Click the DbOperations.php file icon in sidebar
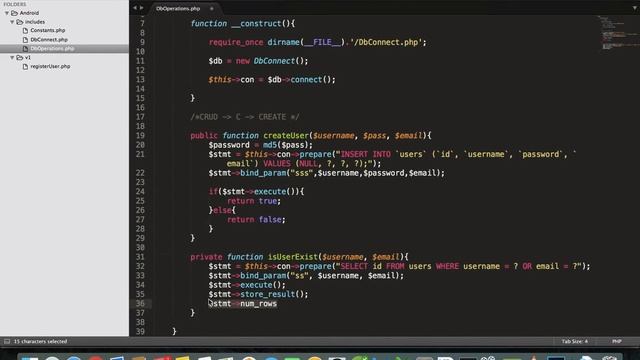This screenshot has height=360, width=640. (25, 49)
